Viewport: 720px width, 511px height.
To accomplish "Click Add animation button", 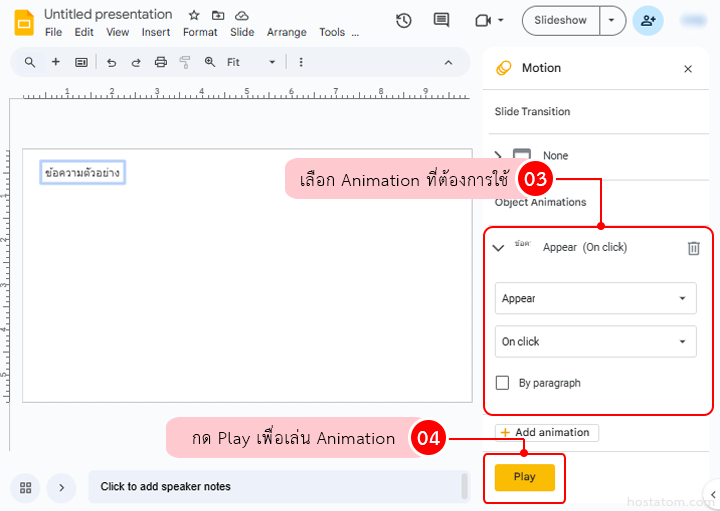I will (546, 432).
